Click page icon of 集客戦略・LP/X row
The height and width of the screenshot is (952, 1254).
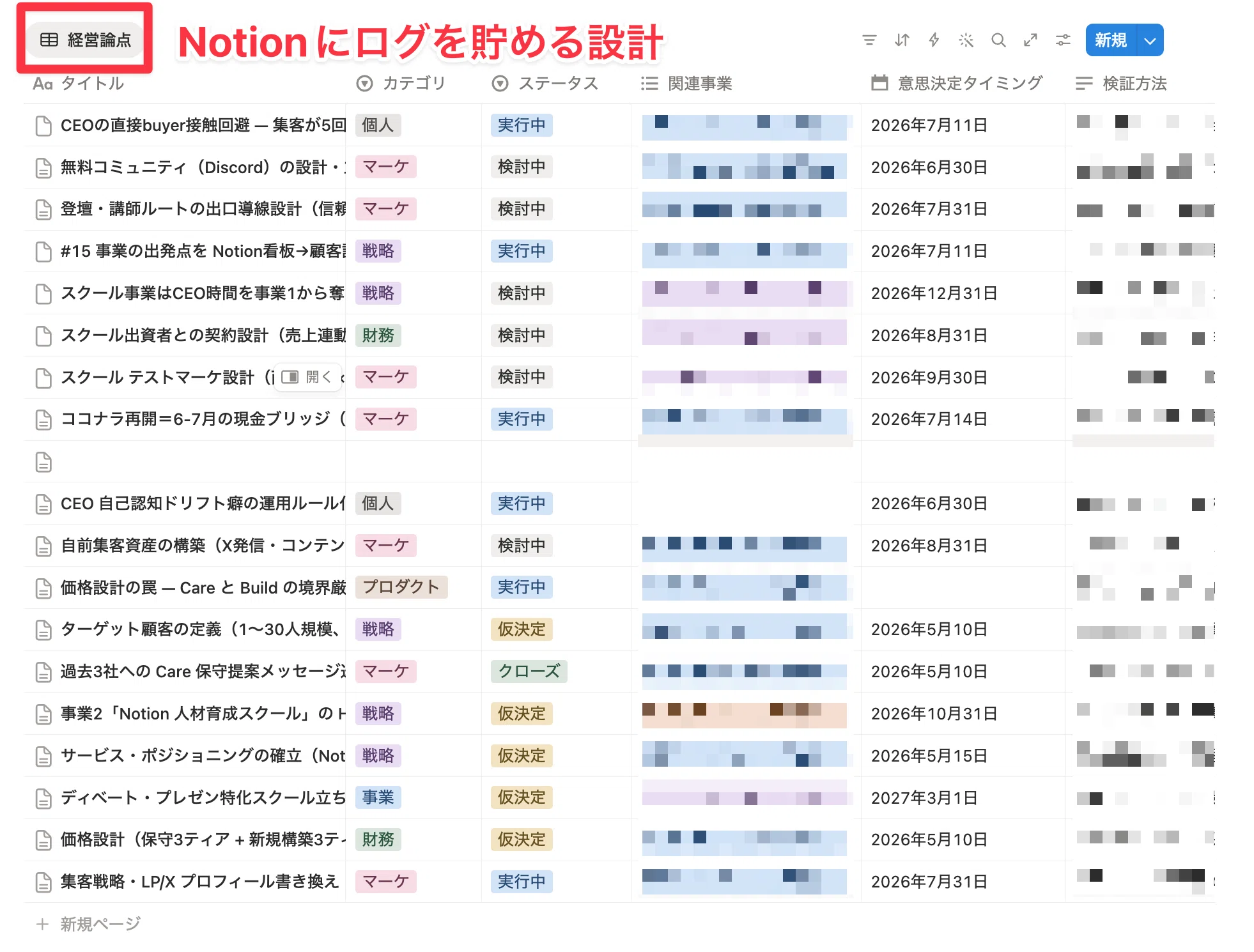(43, 882)
